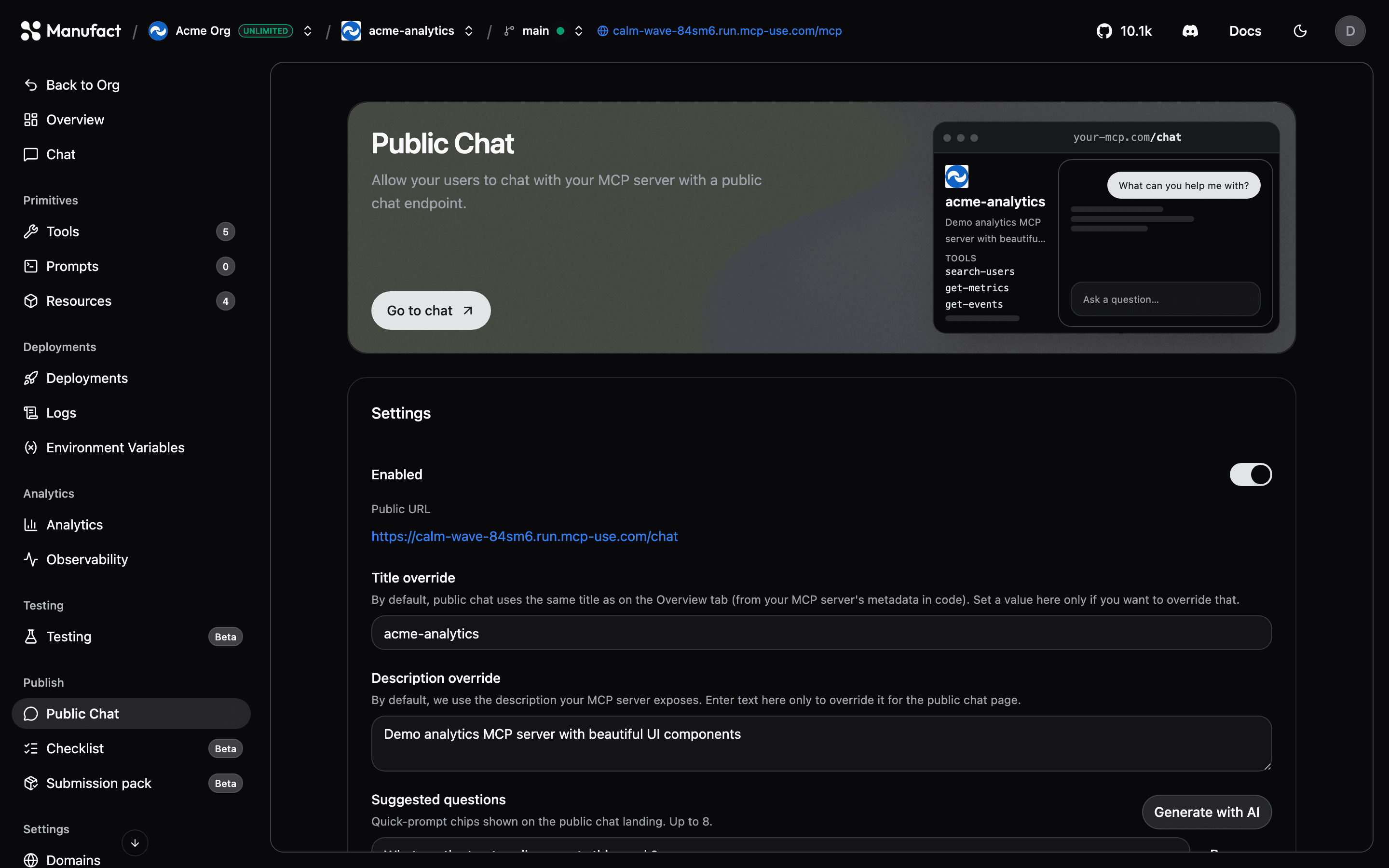Click the Manufact logo icon
This screenshot has width=1389, height=868.
coord(31,31)
